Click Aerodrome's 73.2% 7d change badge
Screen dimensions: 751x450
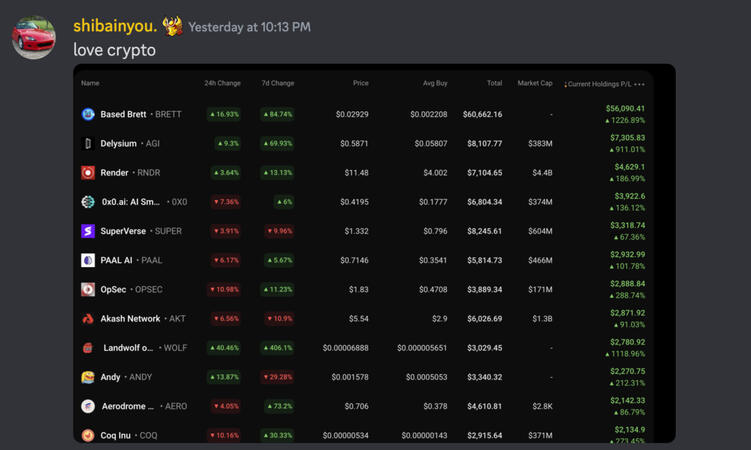click(280, 406)
